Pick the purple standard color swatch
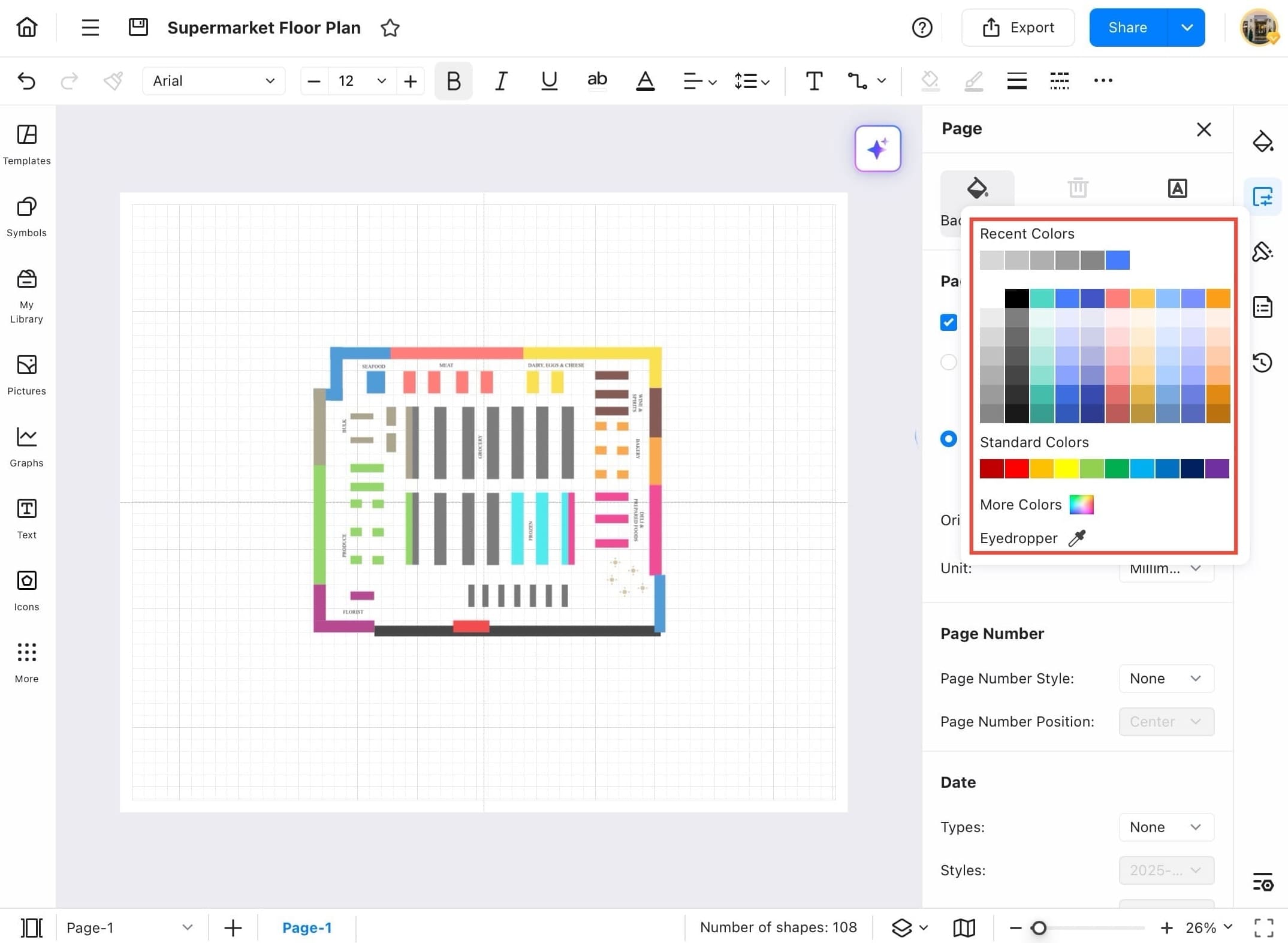This screenshot has height=943, width=1288. (1217, 469)
